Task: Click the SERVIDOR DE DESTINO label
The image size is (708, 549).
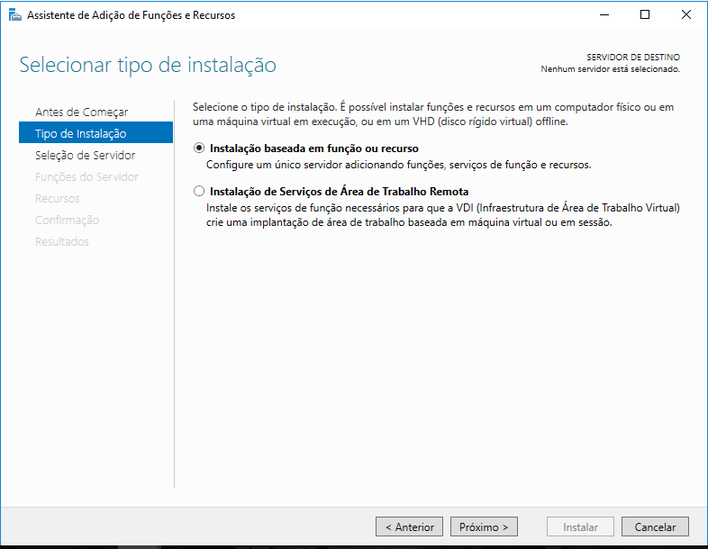Action: tap(633, 57)
